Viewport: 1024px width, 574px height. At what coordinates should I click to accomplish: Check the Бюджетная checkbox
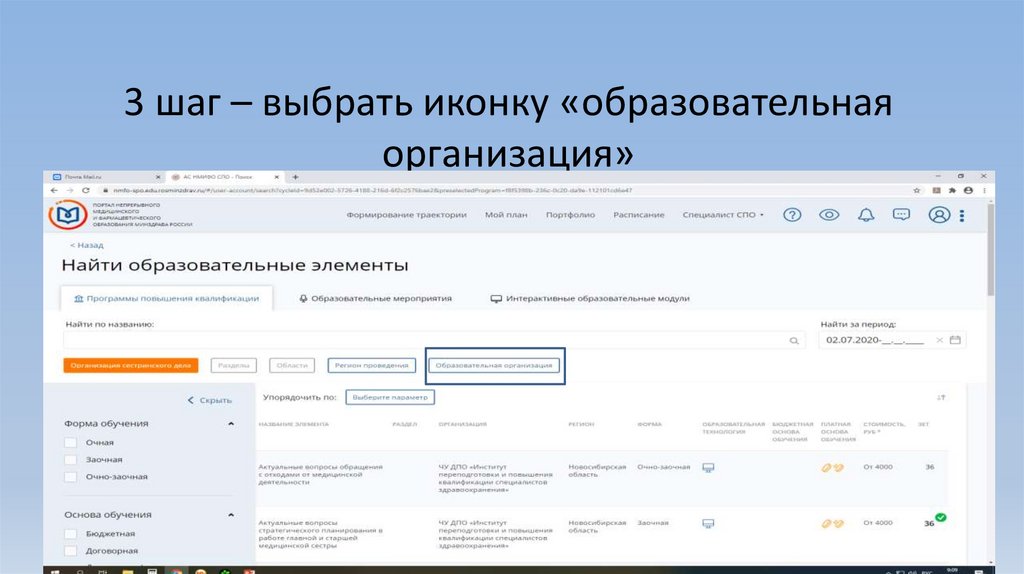[x=71, y=534]
